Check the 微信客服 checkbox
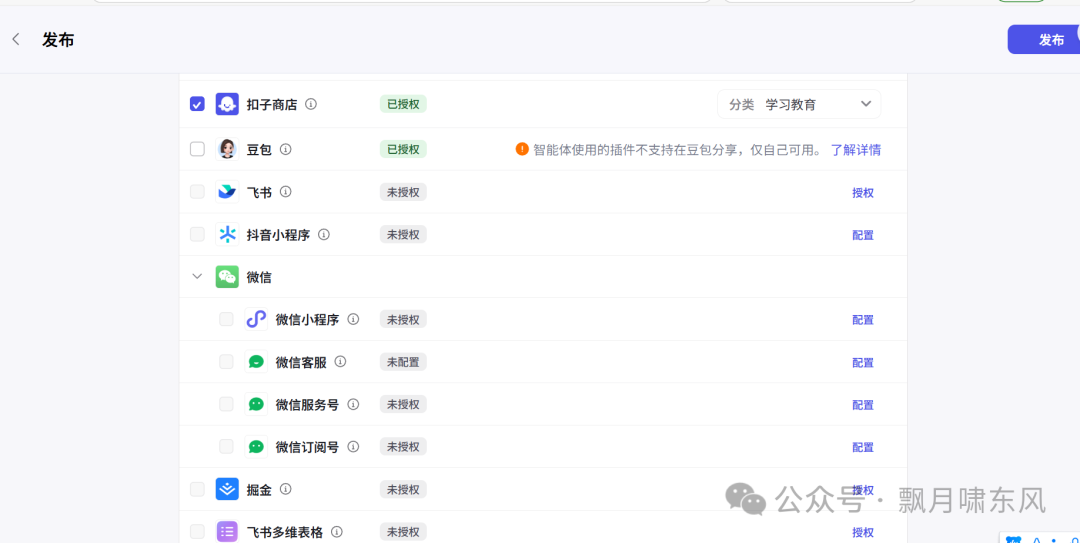This screenshot has height=543, width=1080. click(x=226, y=362)
